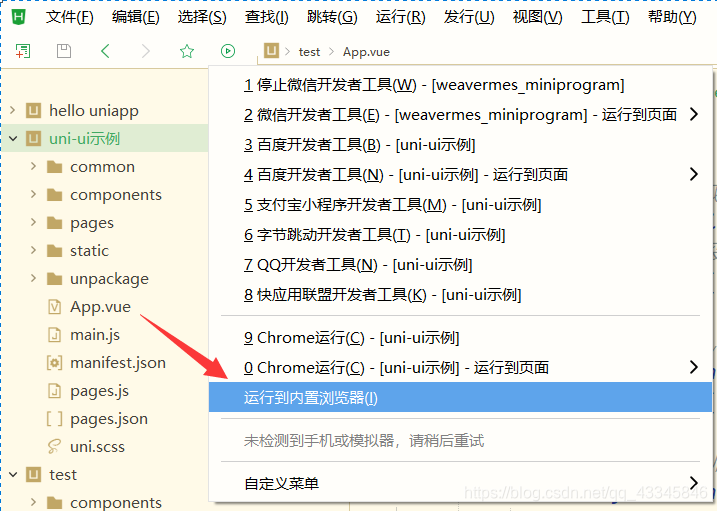Select 9 Chrome运行(C) entry

click(460, 338)
